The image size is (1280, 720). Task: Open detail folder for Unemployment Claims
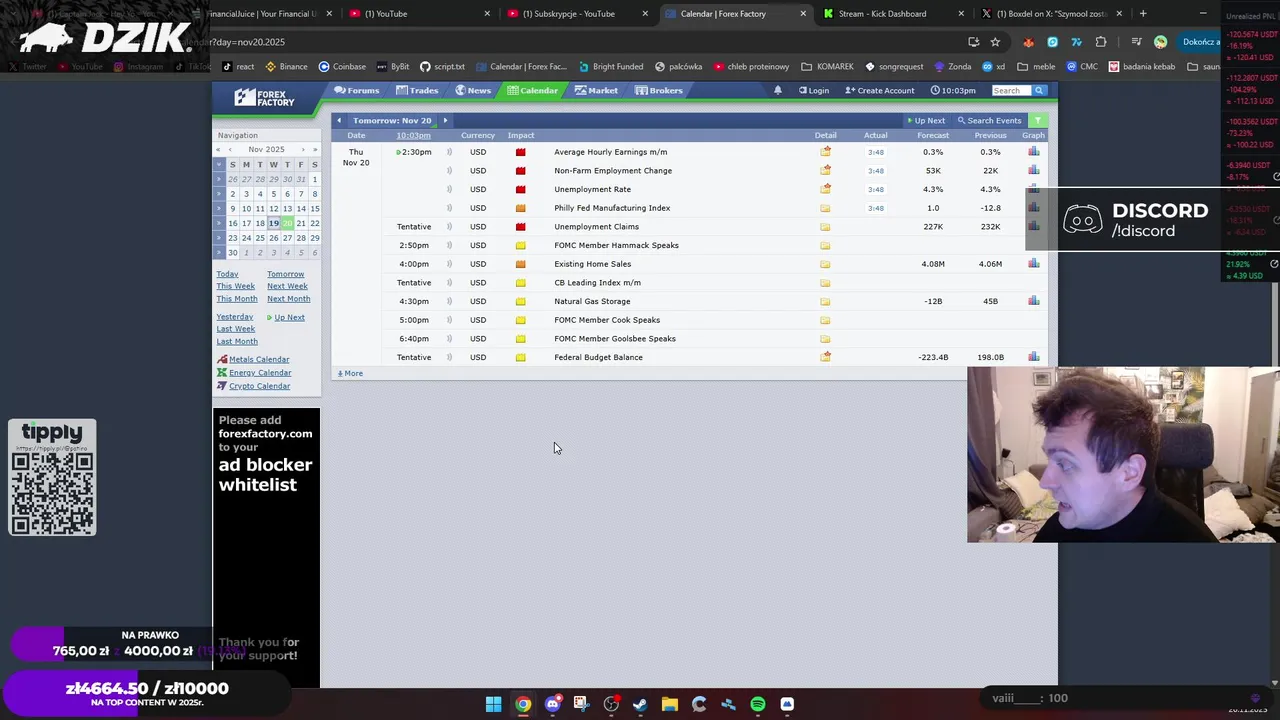(825, 227)
